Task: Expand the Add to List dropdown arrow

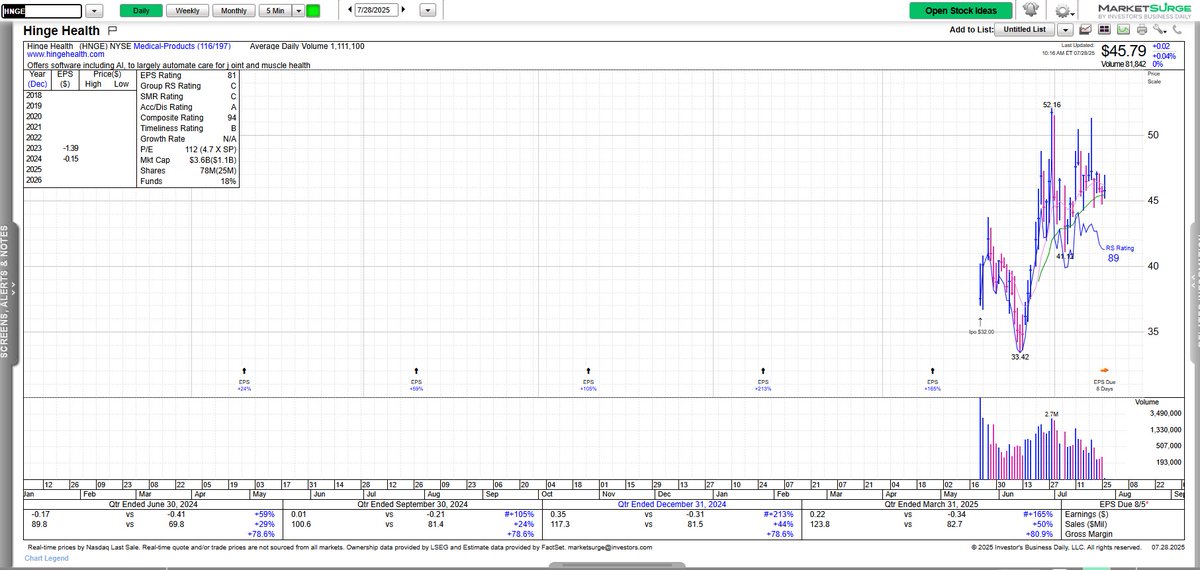Action: coord(1065,30)
